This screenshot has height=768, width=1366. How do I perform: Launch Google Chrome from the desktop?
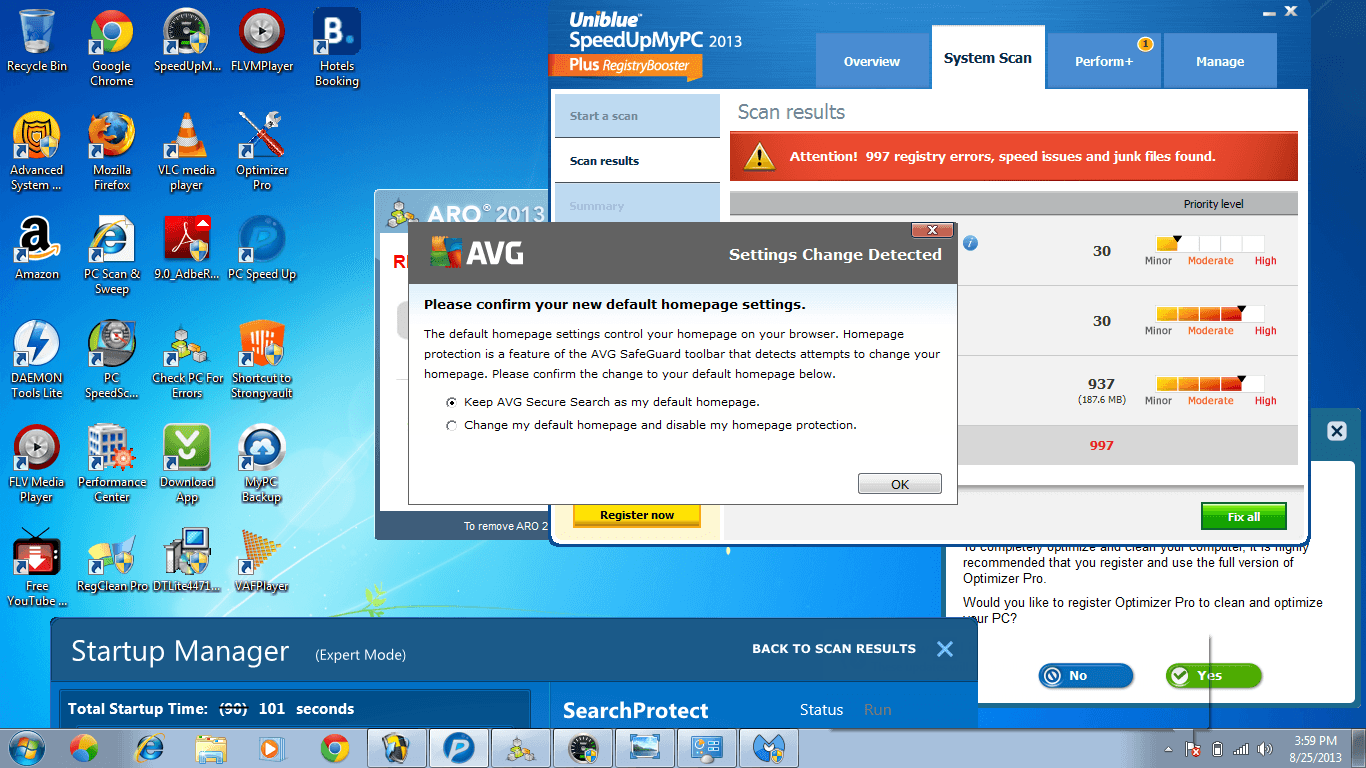point(111,48)
